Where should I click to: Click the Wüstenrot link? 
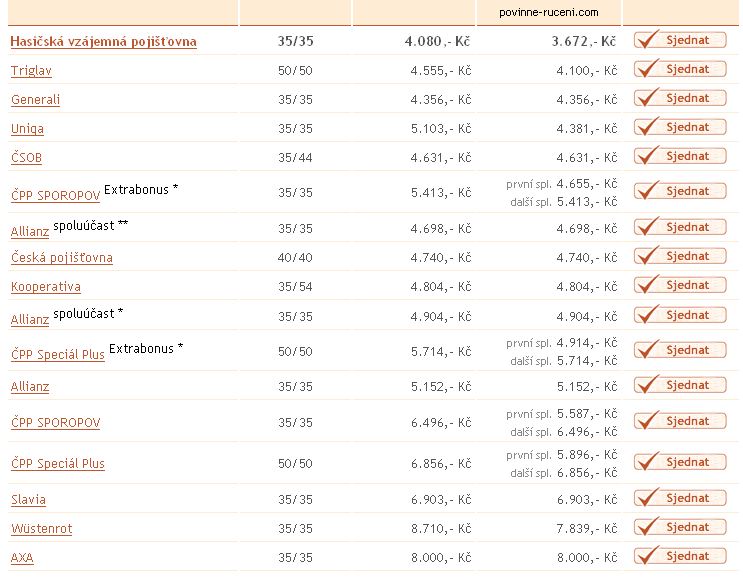click(41, 529)
